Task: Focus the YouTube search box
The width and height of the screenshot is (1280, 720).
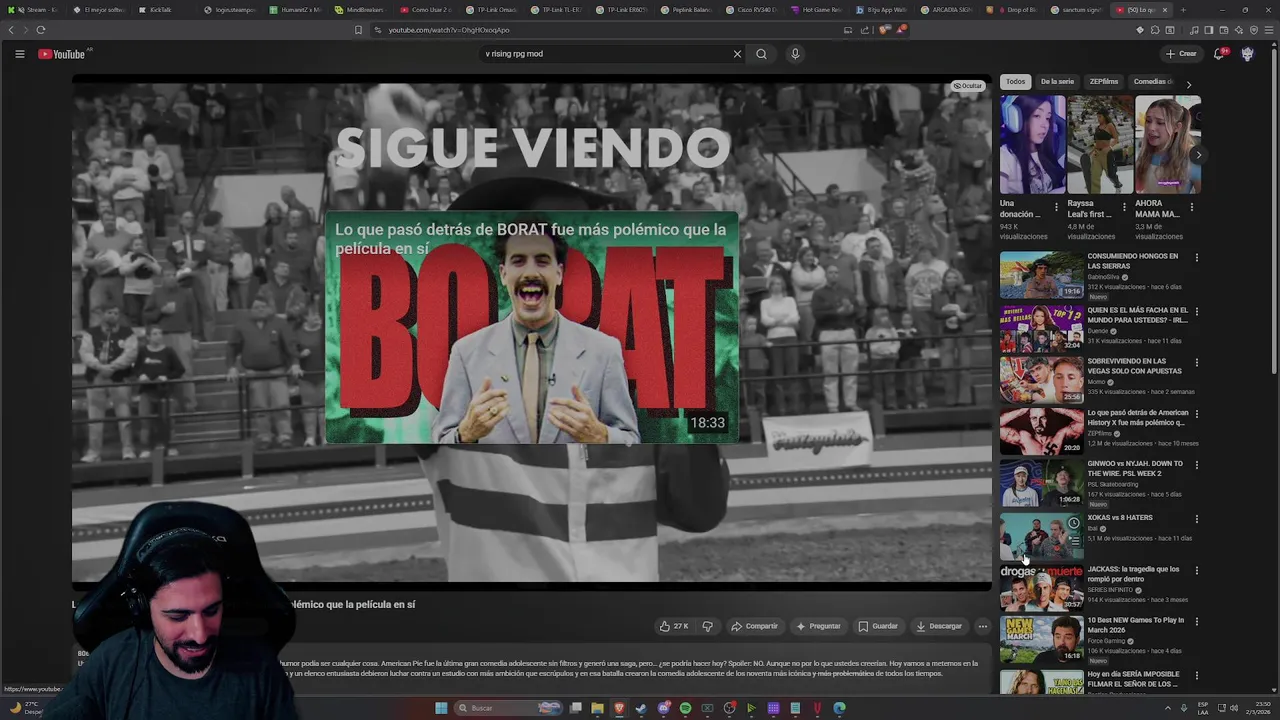Action: (x=605, y=54)
